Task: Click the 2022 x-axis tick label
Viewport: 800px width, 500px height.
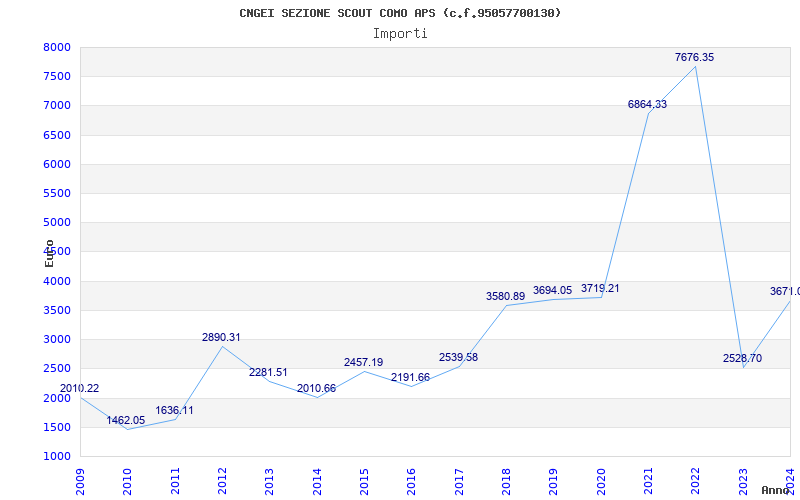Action: 696,481
